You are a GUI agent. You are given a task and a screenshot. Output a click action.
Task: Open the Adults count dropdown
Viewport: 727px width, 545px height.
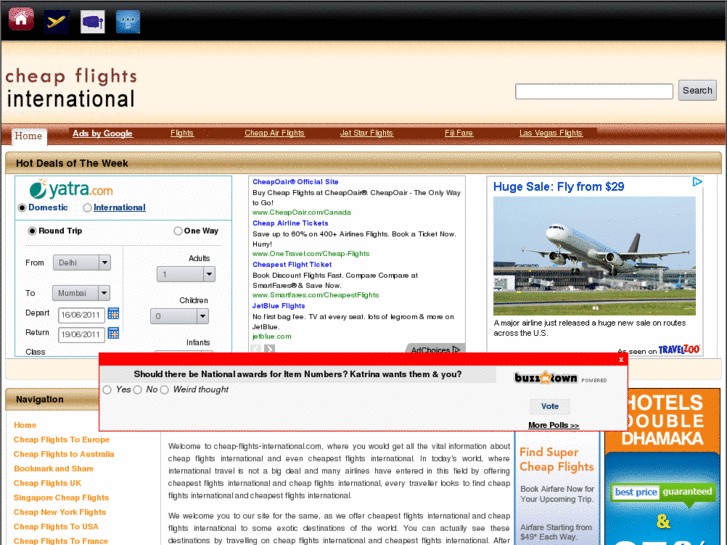[x=186, y=274]
